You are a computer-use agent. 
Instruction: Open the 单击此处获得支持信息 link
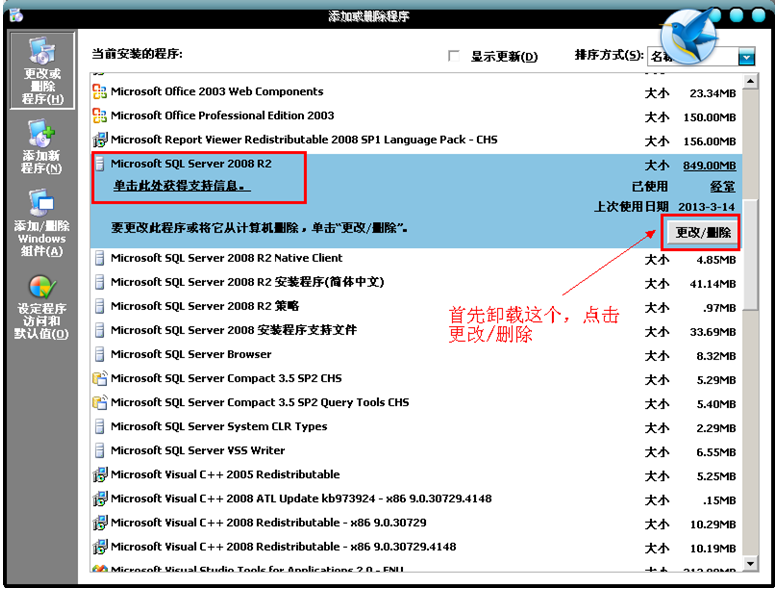click(182, 186)
